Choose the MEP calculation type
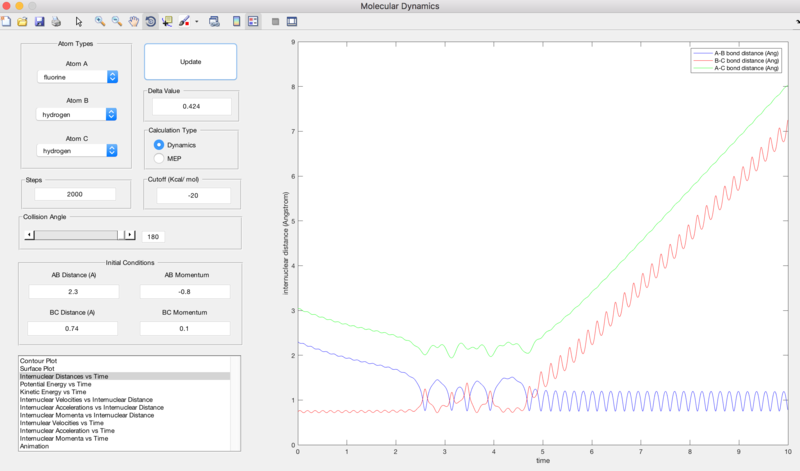 point(158,158)
